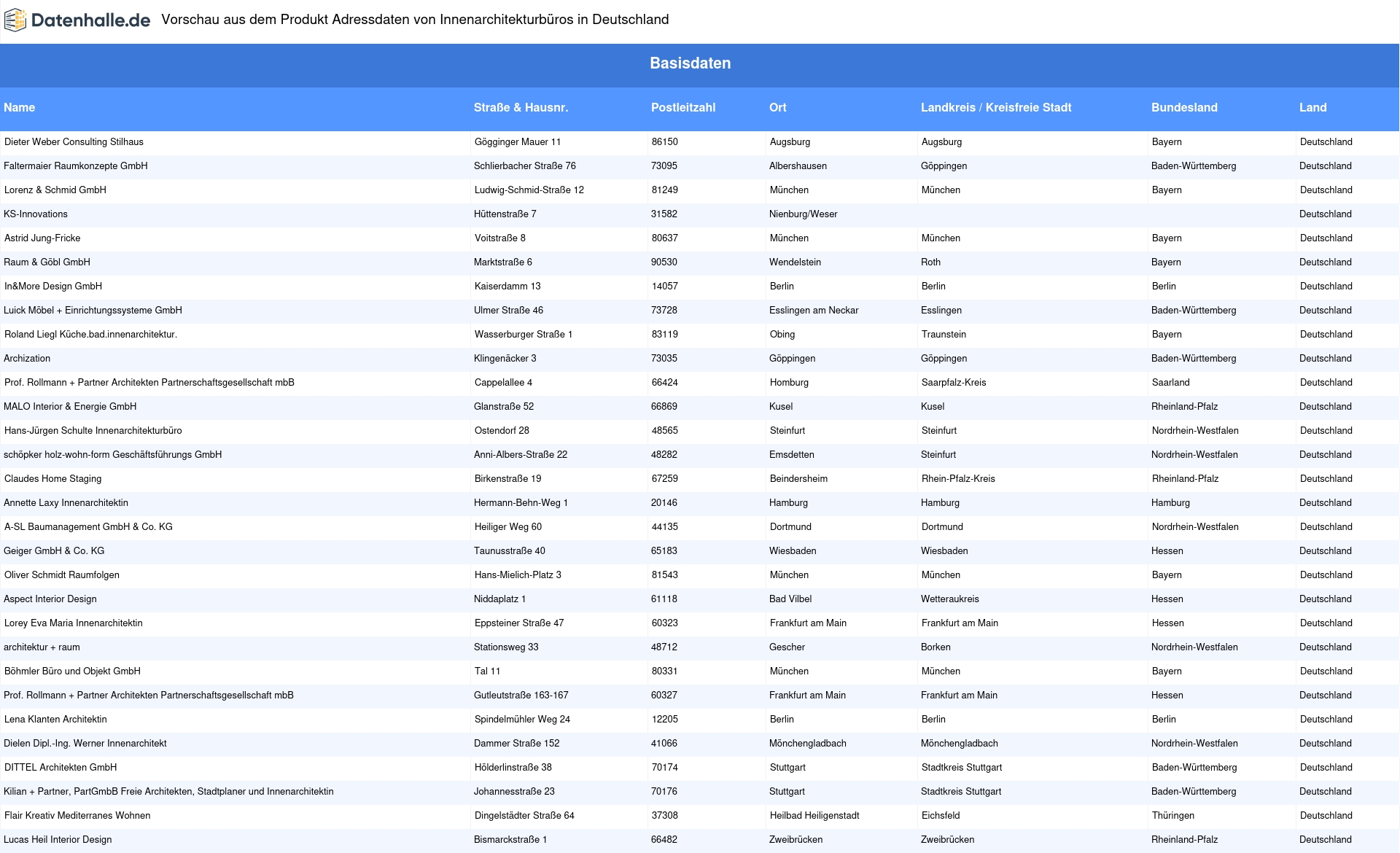Click the Bundesland column header

(x=1184, y=107)
